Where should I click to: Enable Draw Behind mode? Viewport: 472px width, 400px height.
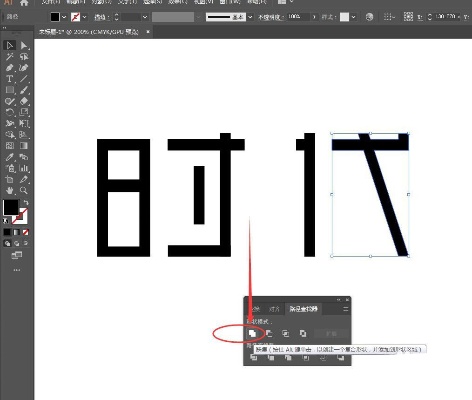point(16,243)
